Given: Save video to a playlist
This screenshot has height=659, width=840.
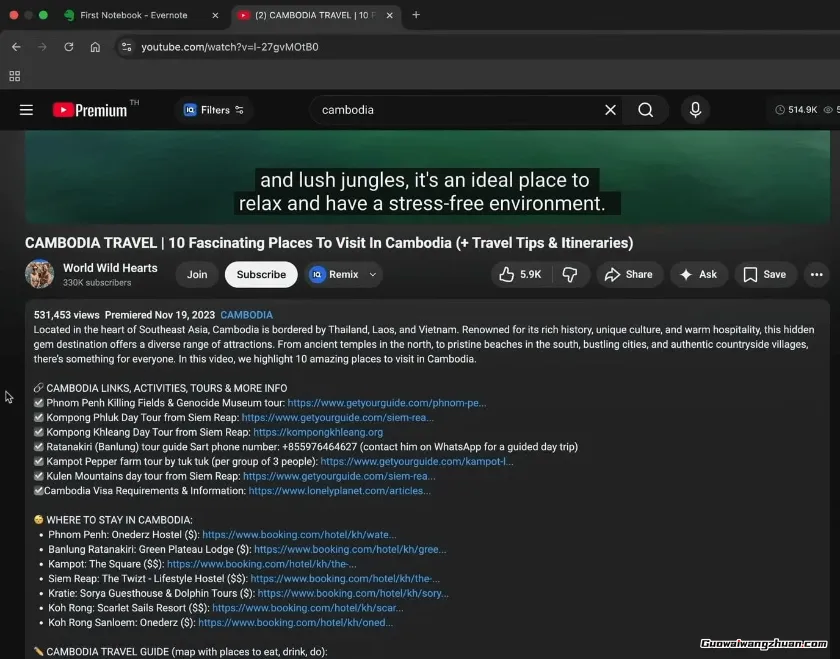Looking at the screenshot, I should 765,274.
